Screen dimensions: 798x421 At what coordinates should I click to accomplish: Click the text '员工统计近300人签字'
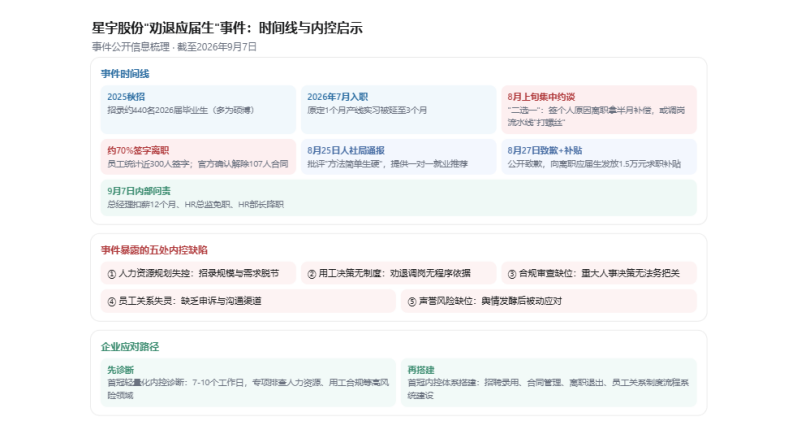click(x=148, y=164)
